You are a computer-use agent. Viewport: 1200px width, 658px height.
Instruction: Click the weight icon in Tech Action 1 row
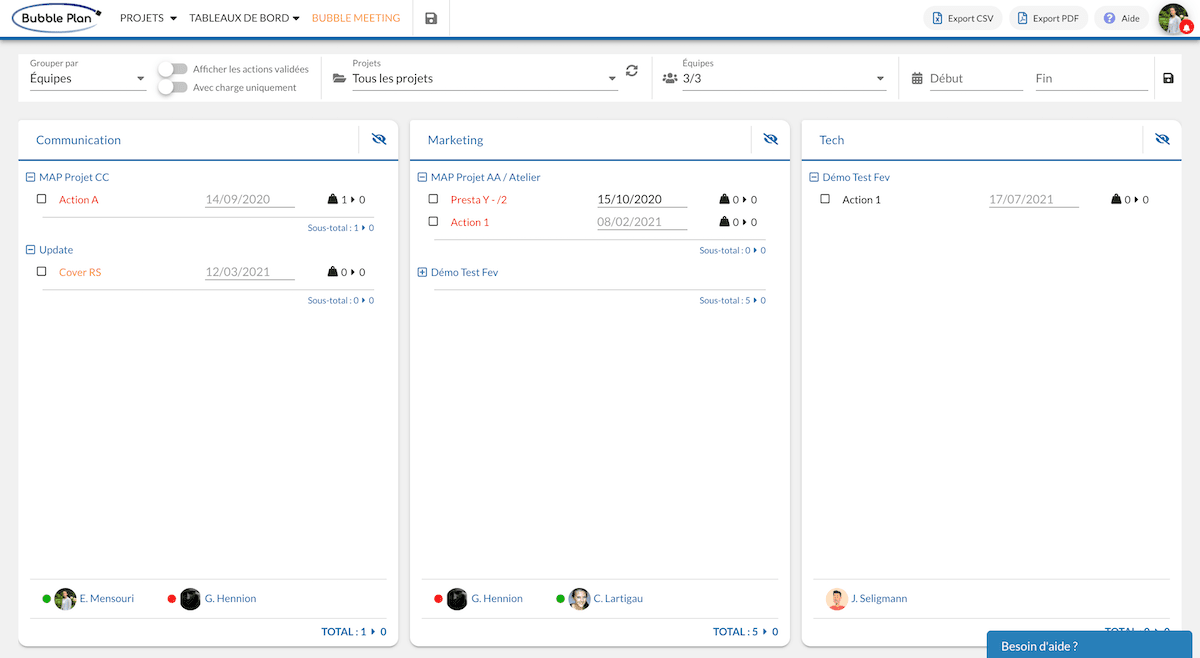(1117, 200)
